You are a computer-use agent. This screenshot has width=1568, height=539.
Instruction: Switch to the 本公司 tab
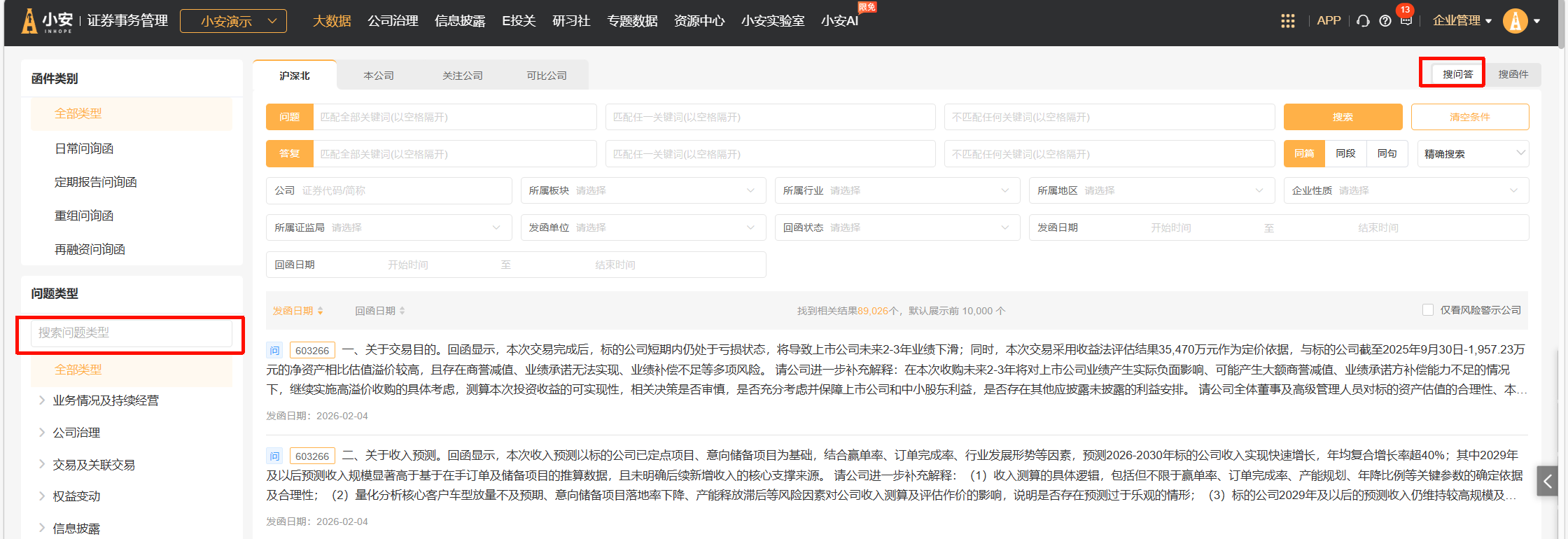click(379, 76)
